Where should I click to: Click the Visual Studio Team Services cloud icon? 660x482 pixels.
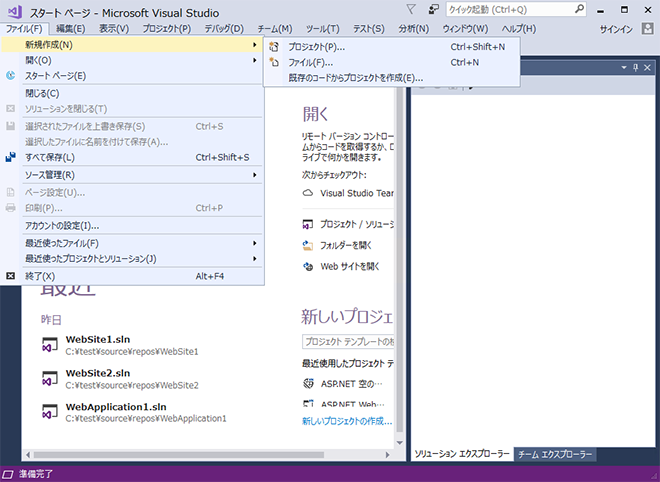coord(308,193)
